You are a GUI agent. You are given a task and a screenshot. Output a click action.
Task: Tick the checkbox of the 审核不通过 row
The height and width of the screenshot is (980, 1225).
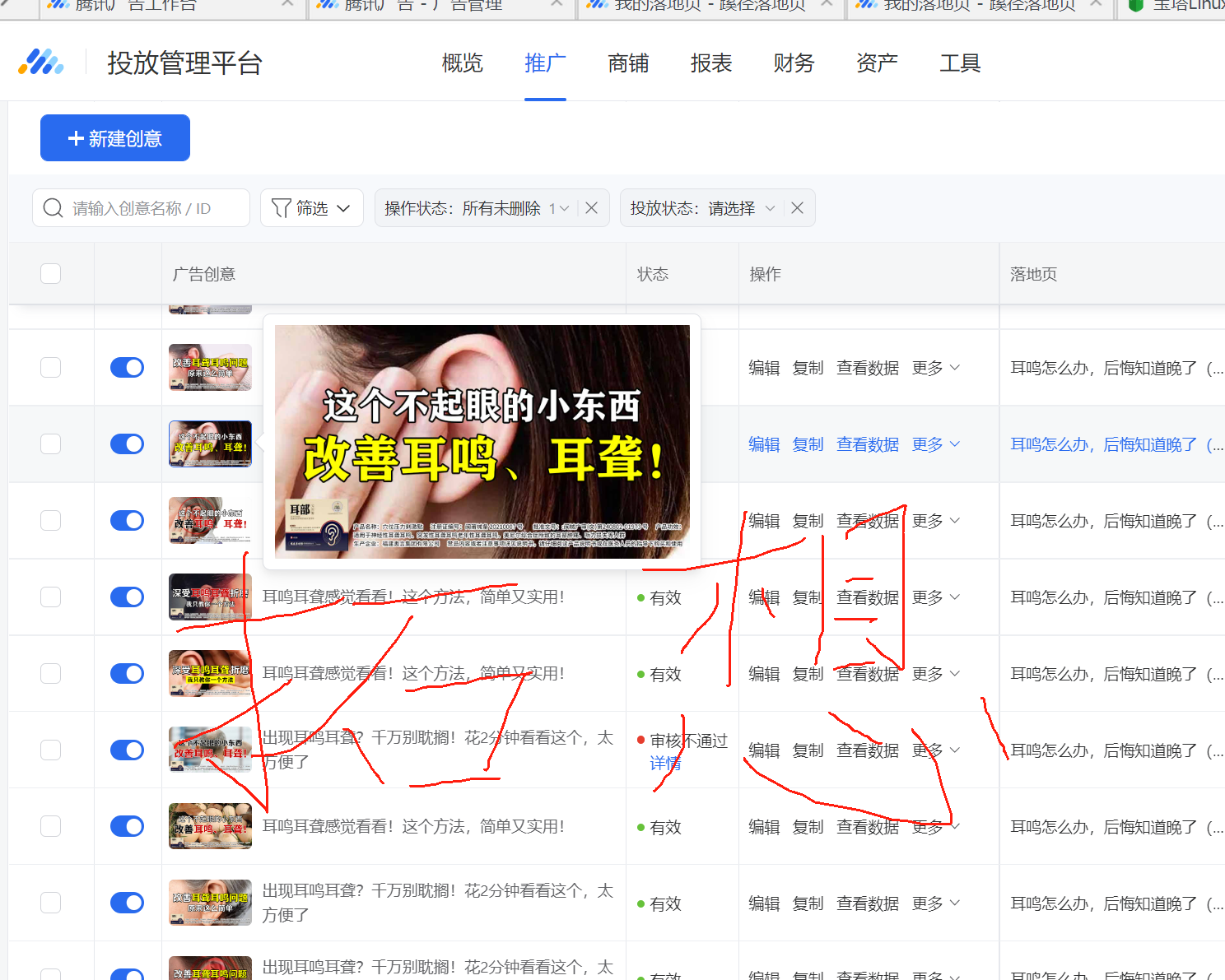pos(51,750)
